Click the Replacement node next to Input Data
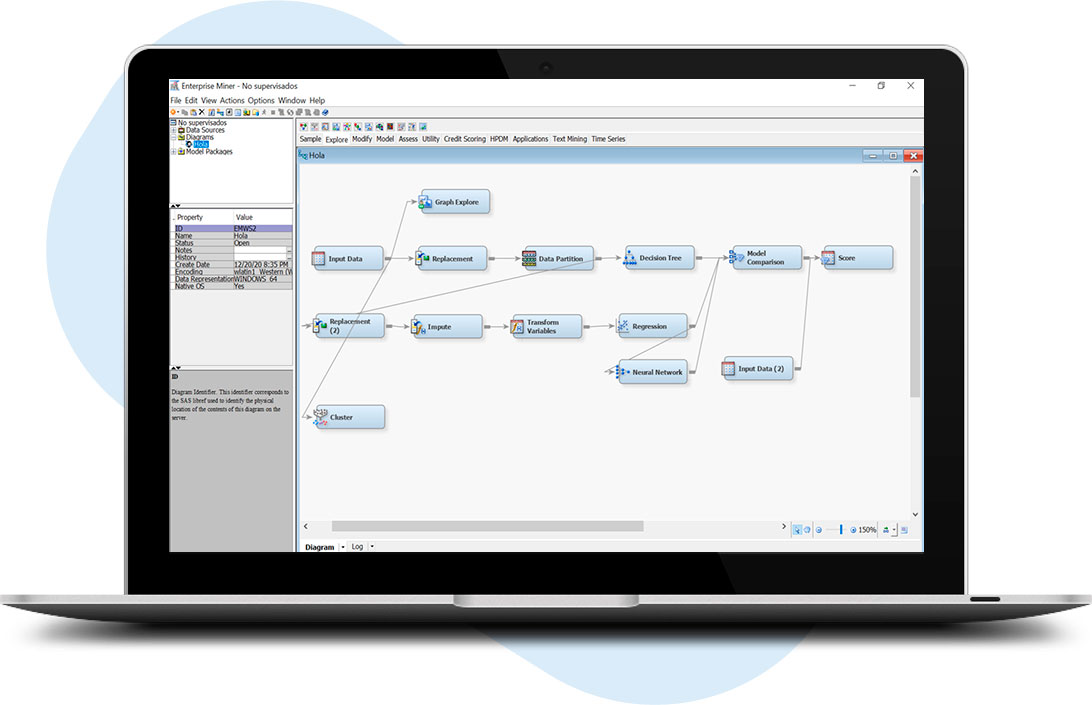Screen dimensions: 1092x705 click(x=451, y=258)
